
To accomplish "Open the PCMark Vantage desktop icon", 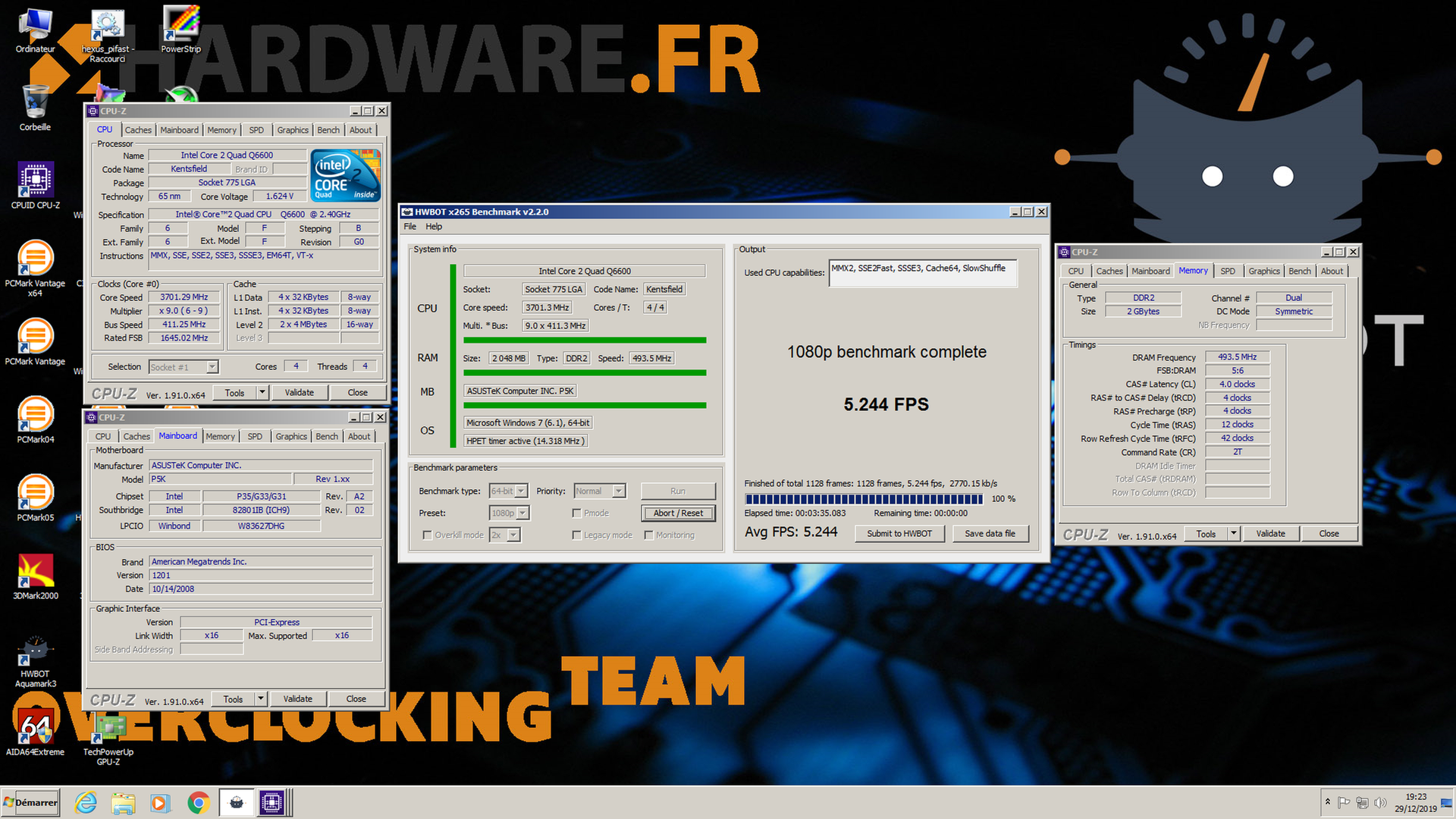I will [35, 341].
